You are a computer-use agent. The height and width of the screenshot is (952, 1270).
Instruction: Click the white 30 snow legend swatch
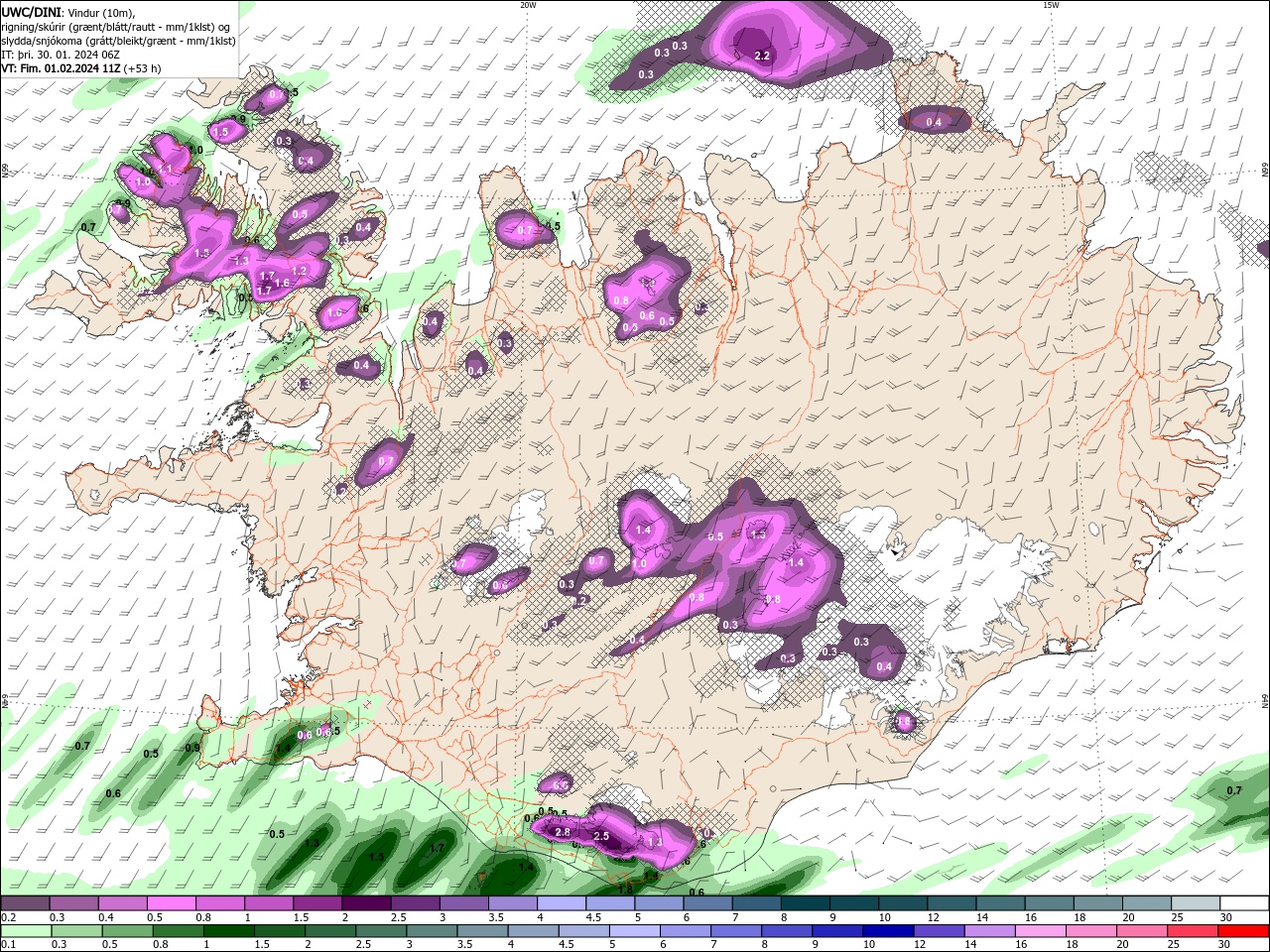[1245, 903]
